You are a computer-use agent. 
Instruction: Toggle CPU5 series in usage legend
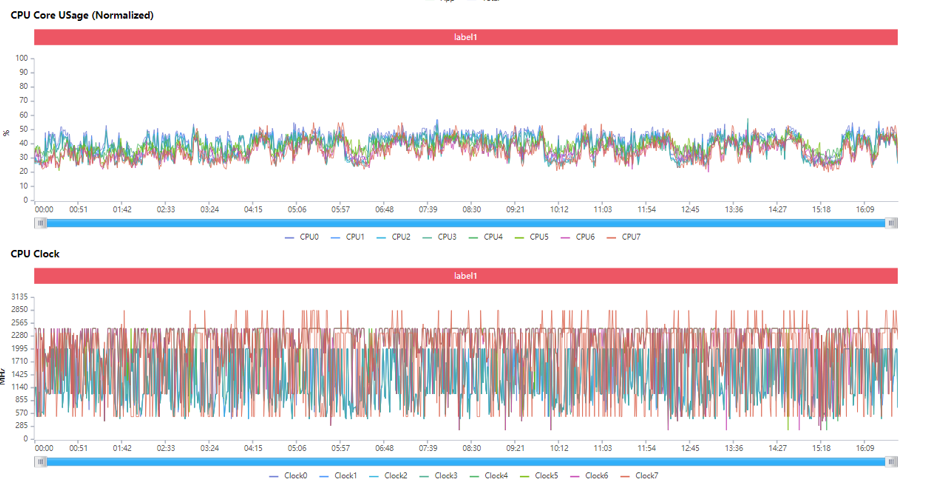pos(532,237)
